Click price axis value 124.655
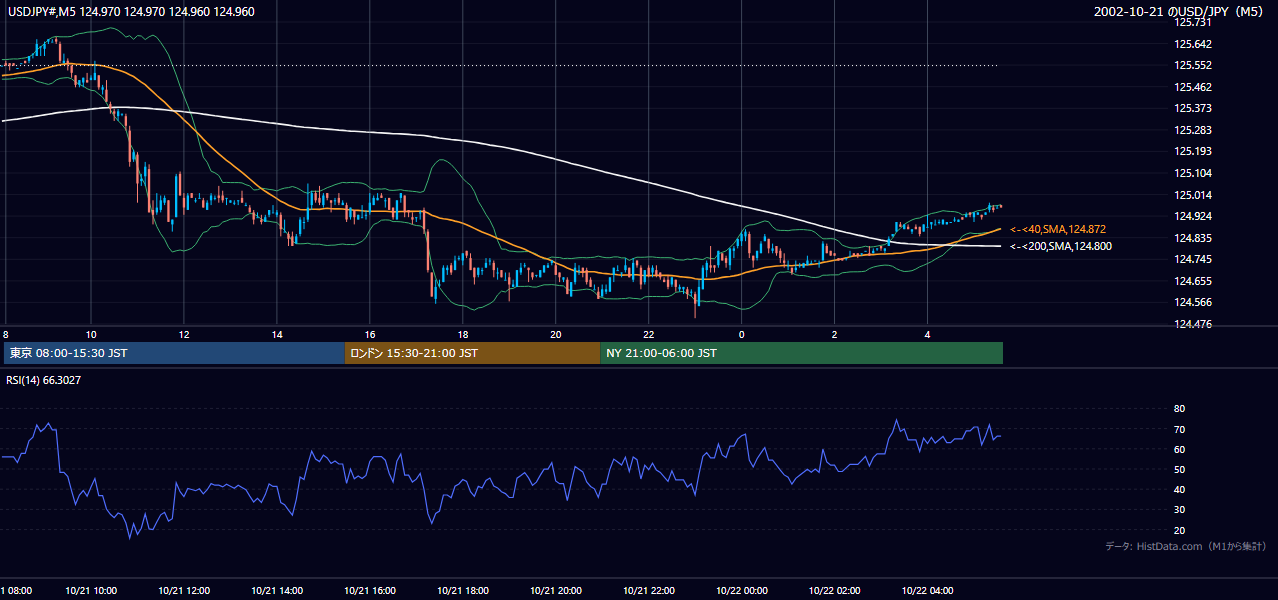The height and width of the screenshot is (600, 1278). pyautogui.click(x=1192, y=281)
